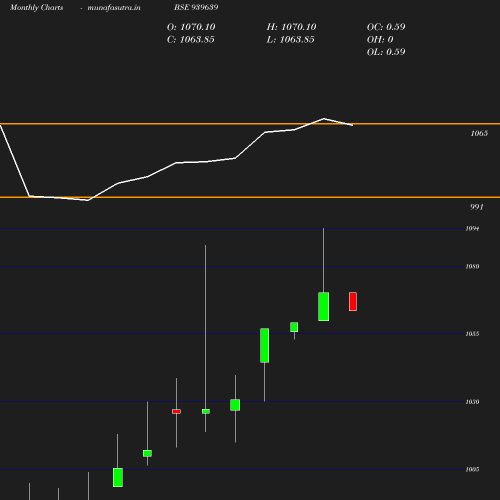The width and height of the screenshot is (500, 500).
Task: Click the high value "H: 1070.10"
Action: tap(291, 27)
